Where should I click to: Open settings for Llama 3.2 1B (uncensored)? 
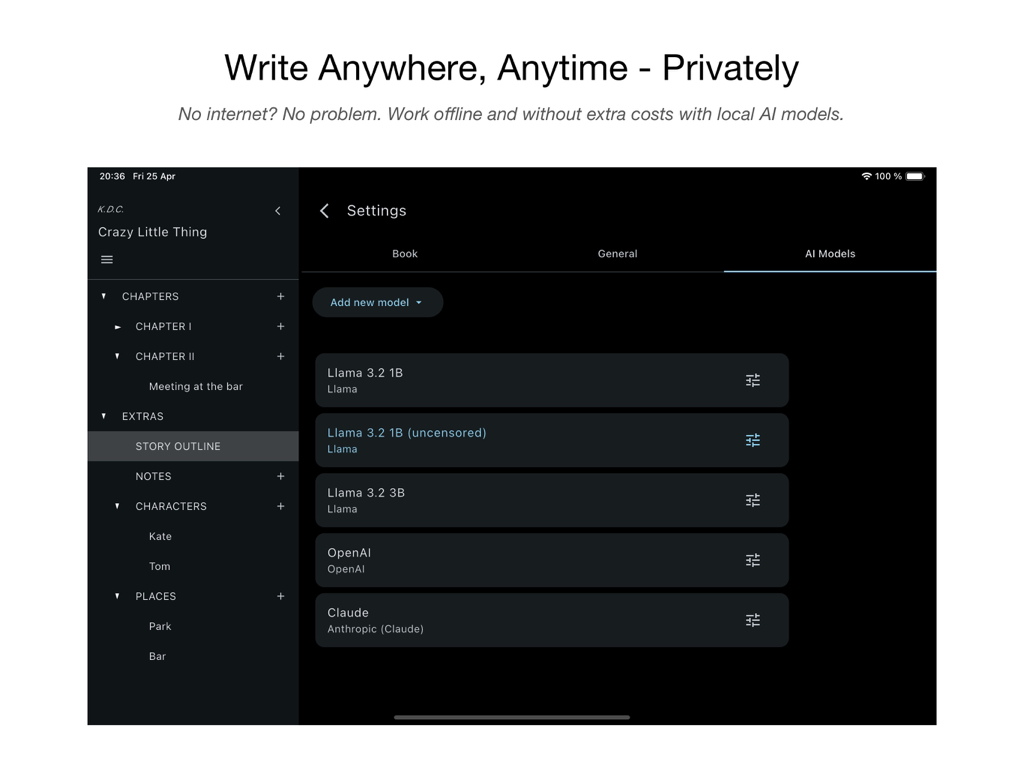pyautogui.click(x=753, y=440)
